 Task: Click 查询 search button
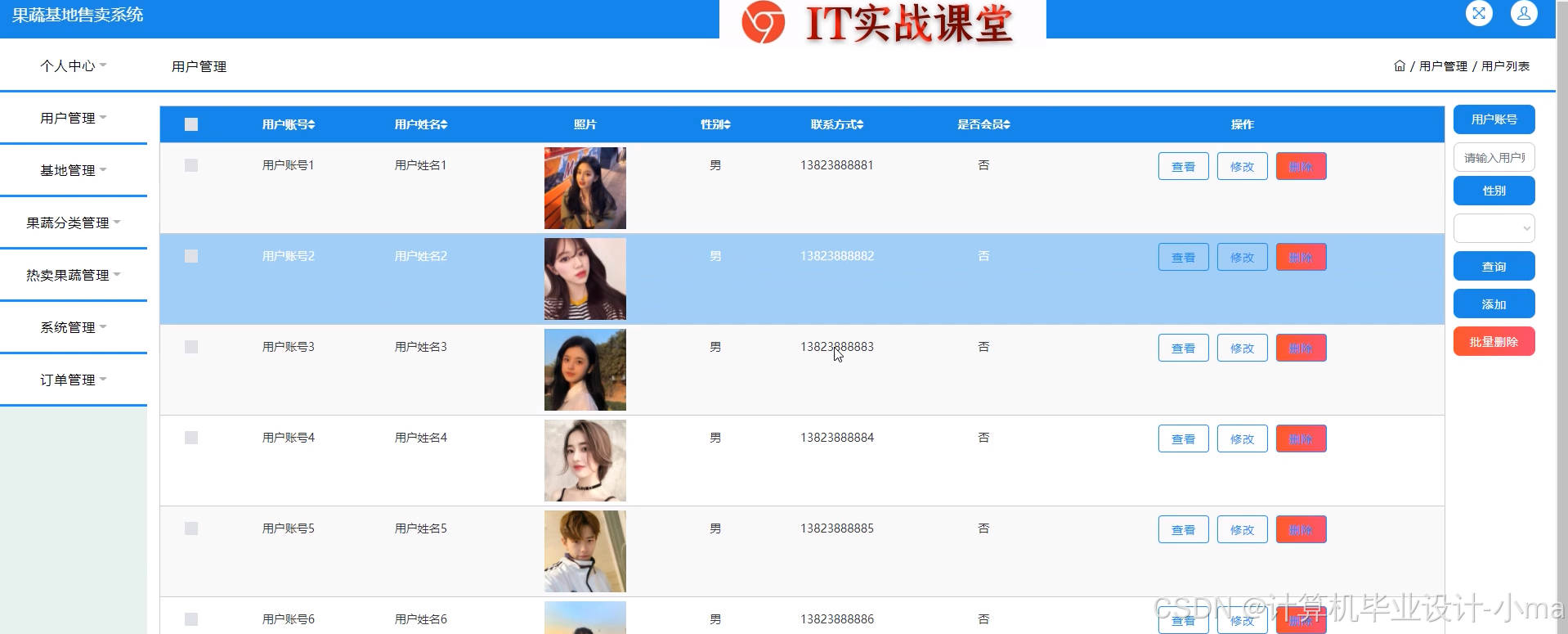click(1494, 267)
